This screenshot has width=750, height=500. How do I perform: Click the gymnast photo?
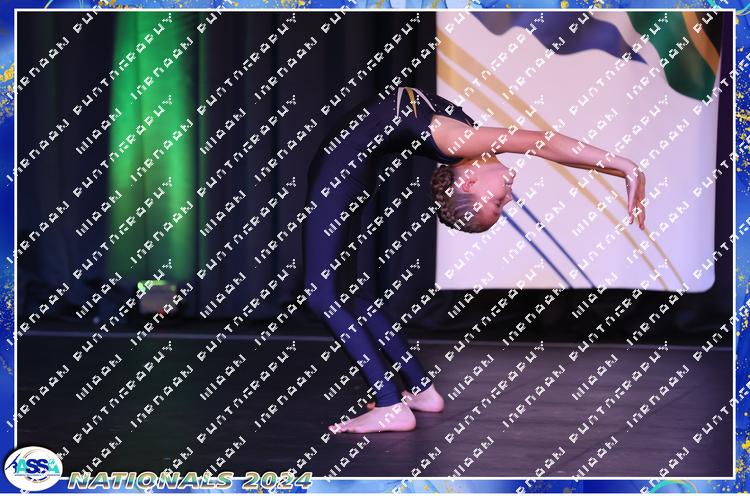tap(375, 244)
